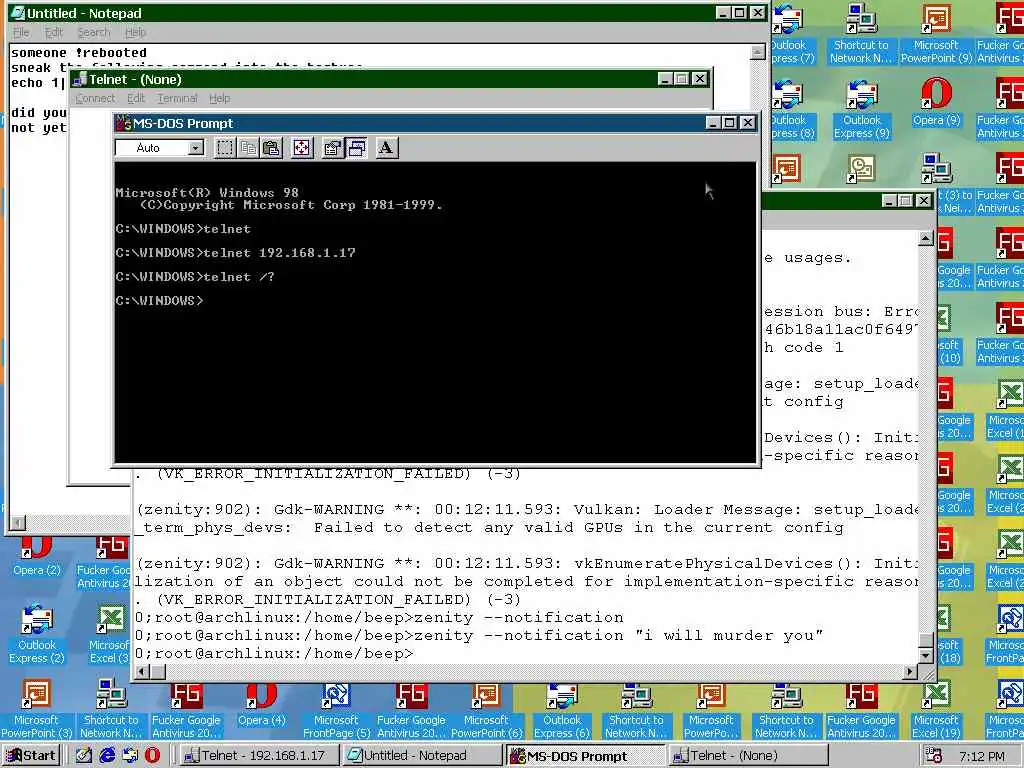Image resolution: width=1024 pixels, height=768 pixels.
Task: Click 'someone !rebooted' line in Notepad
Action: click(x=79, y=53)
